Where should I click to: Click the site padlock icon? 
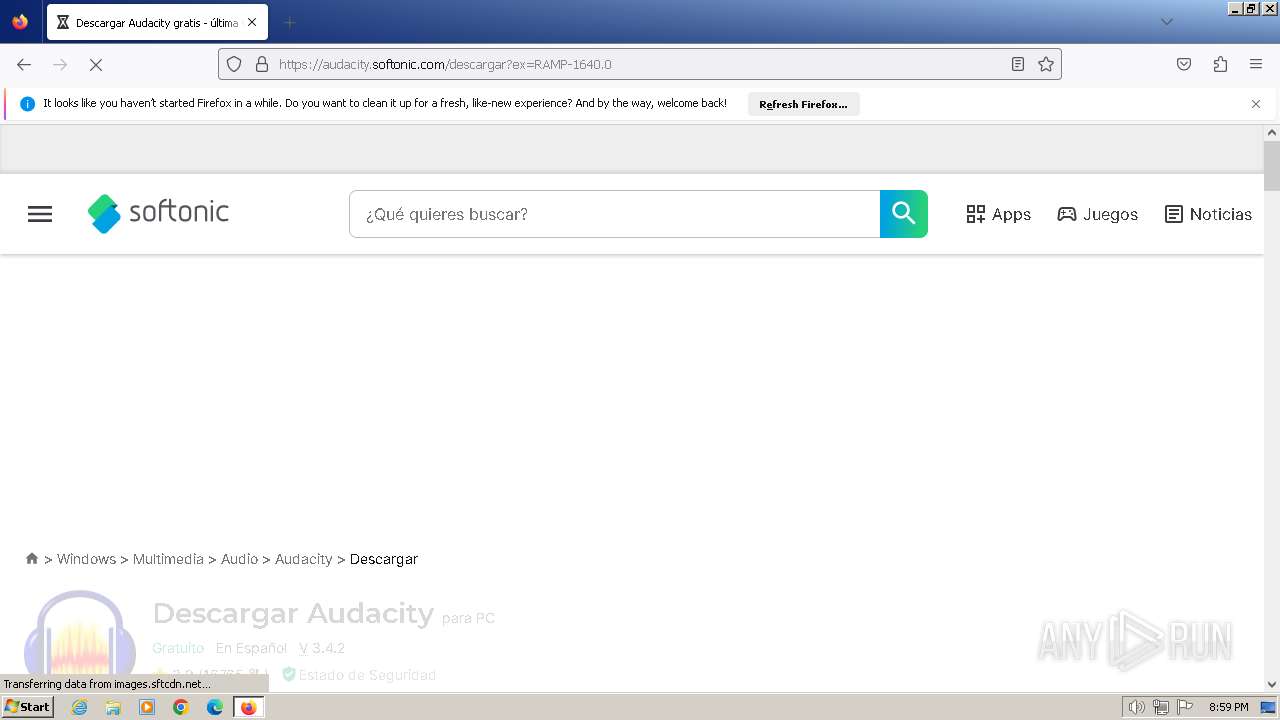[262, 64]
